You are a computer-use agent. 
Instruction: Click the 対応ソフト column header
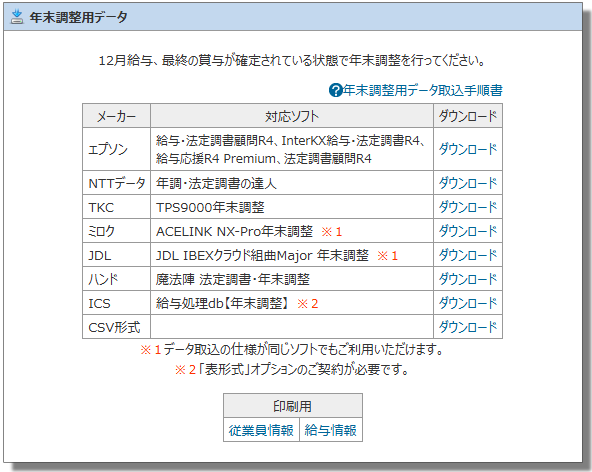click(x=292, y=116)
